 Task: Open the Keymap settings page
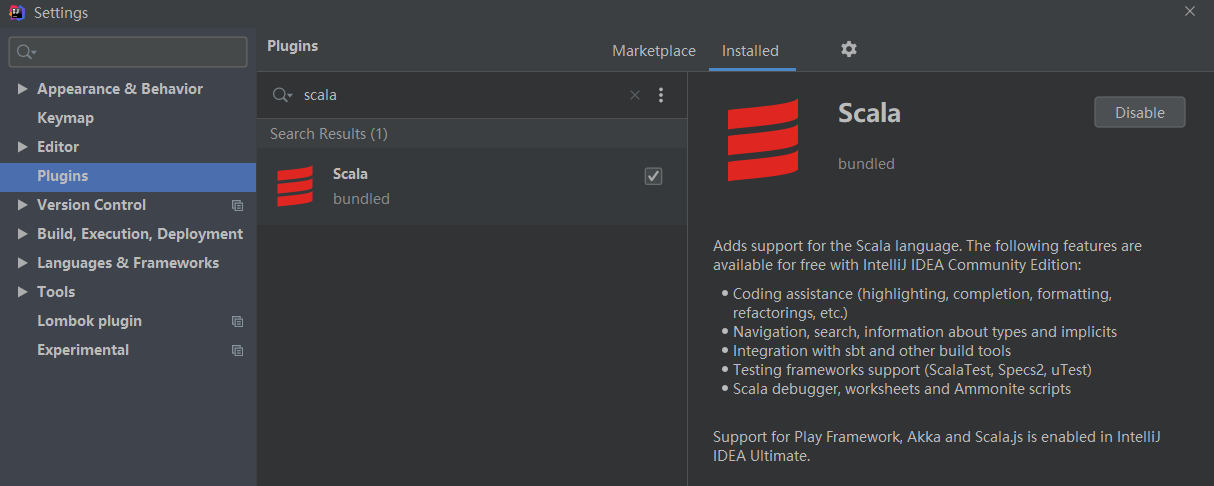click(x=65, y=118)
